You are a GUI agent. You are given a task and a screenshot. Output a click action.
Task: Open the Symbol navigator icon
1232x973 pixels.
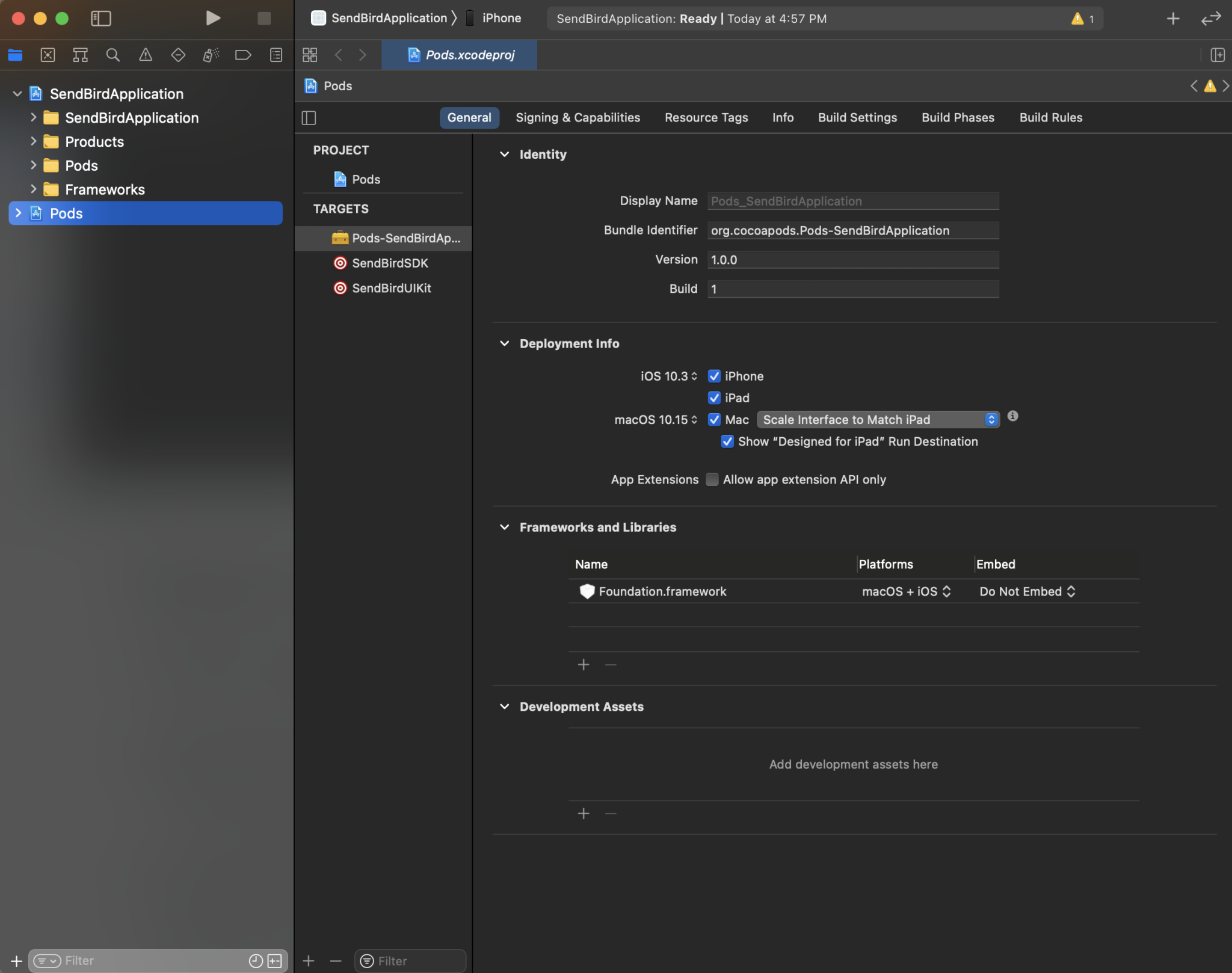click(x=80, y=55)
